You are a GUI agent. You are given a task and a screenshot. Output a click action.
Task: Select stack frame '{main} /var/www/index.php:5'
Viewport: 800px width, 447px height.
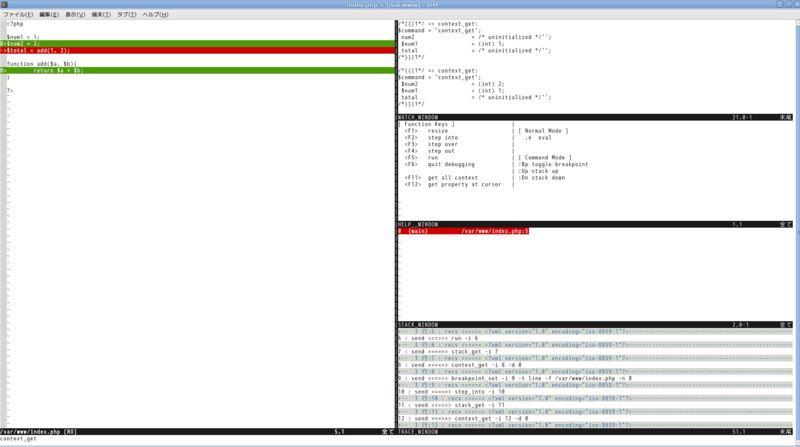coord(463,231)
